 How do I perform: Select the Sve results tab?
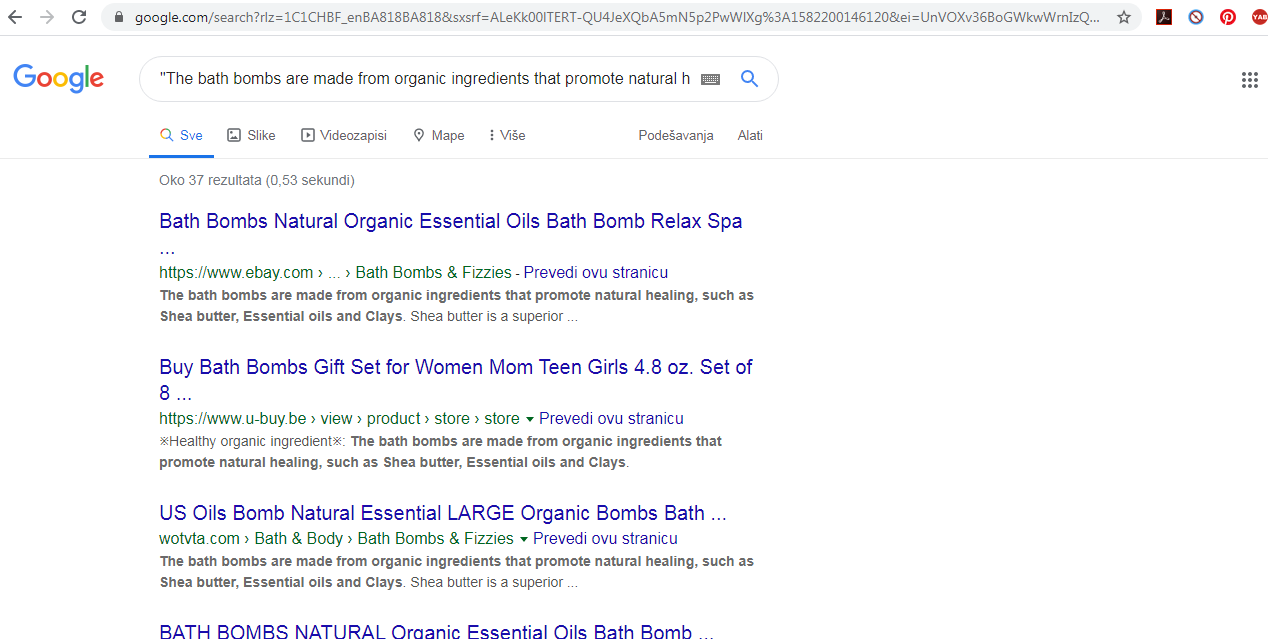point(181,135)
